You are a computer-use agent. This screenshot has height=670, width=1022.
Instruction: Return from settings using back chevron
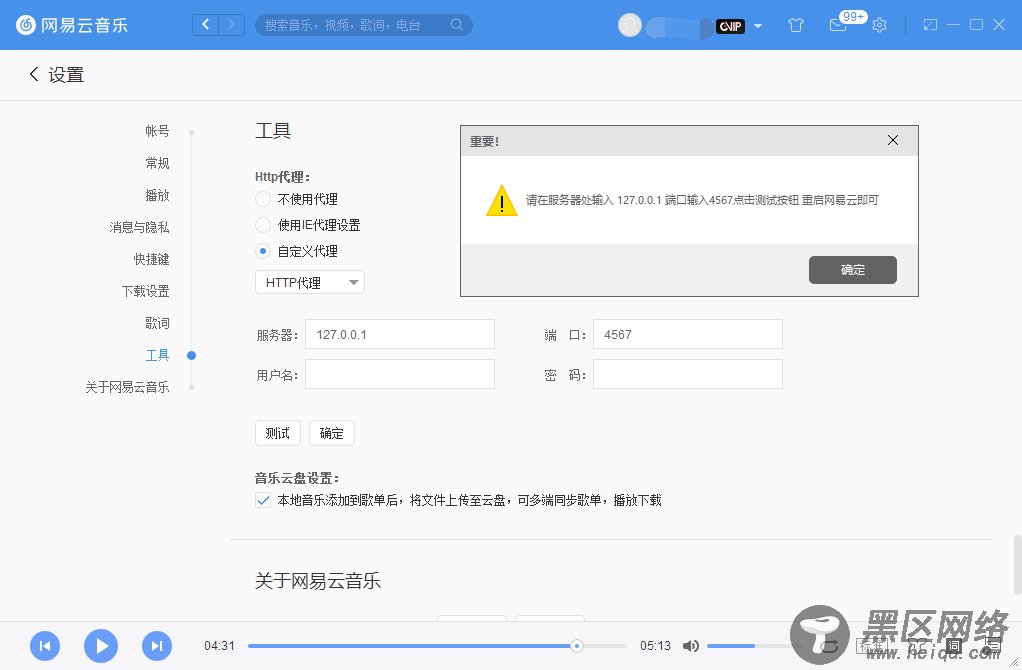coord(34,74)
